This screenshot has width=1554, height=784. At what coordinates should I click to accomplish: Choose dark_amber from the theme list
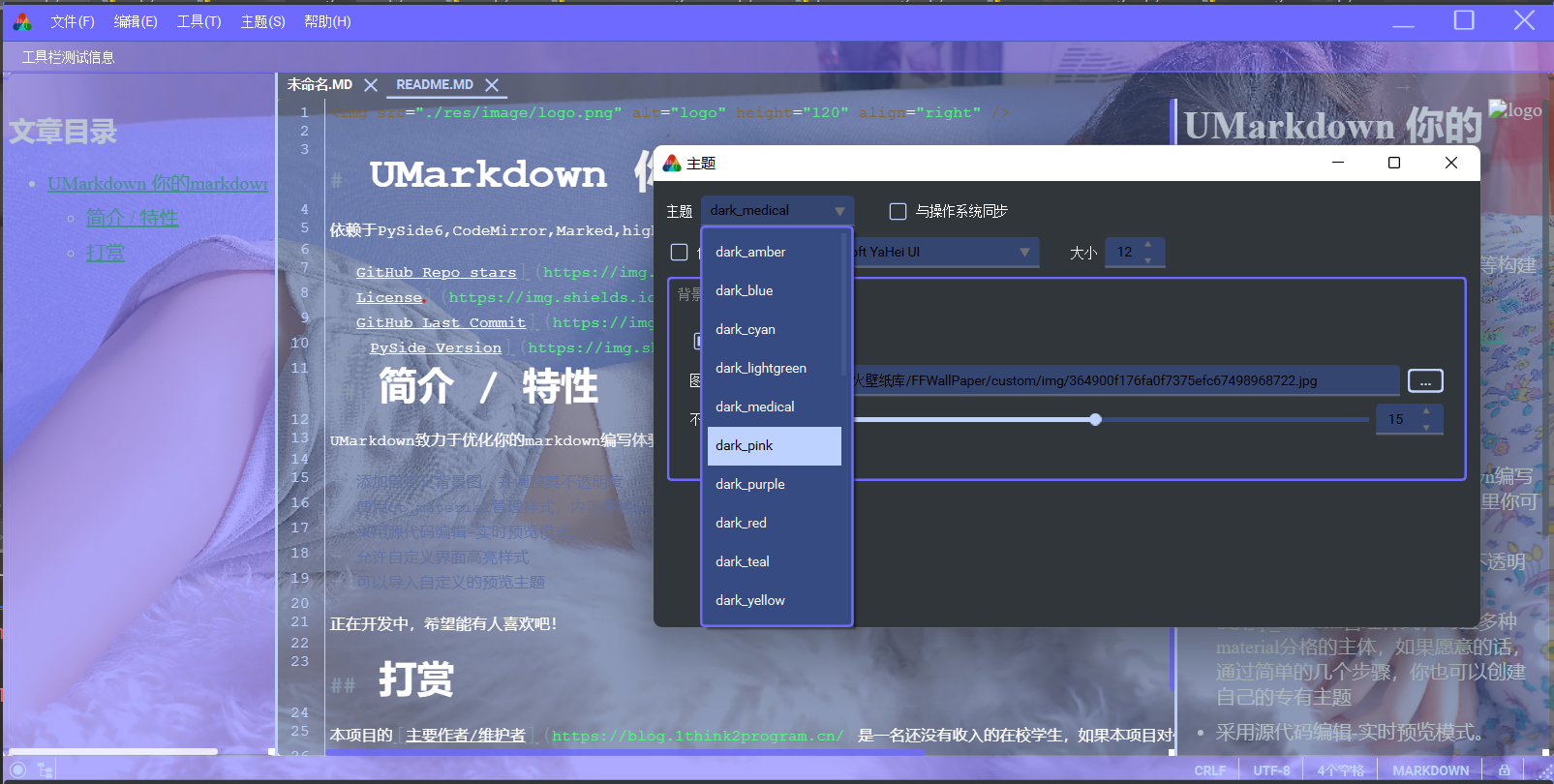(x=775, y=252)
